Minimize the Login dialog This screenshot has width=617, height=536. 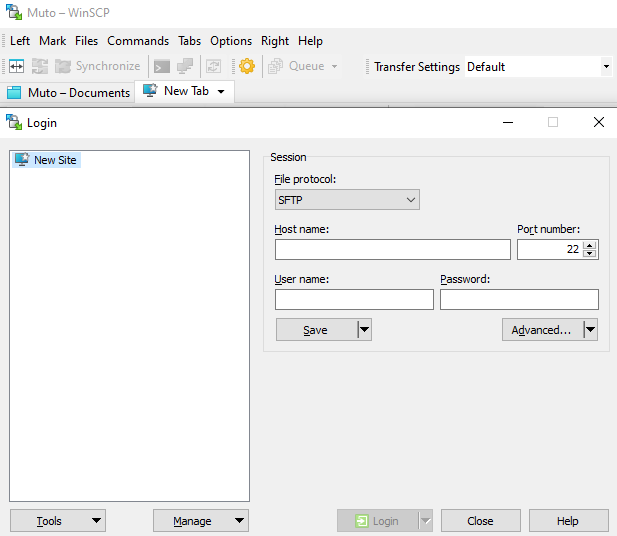[508, 122]
